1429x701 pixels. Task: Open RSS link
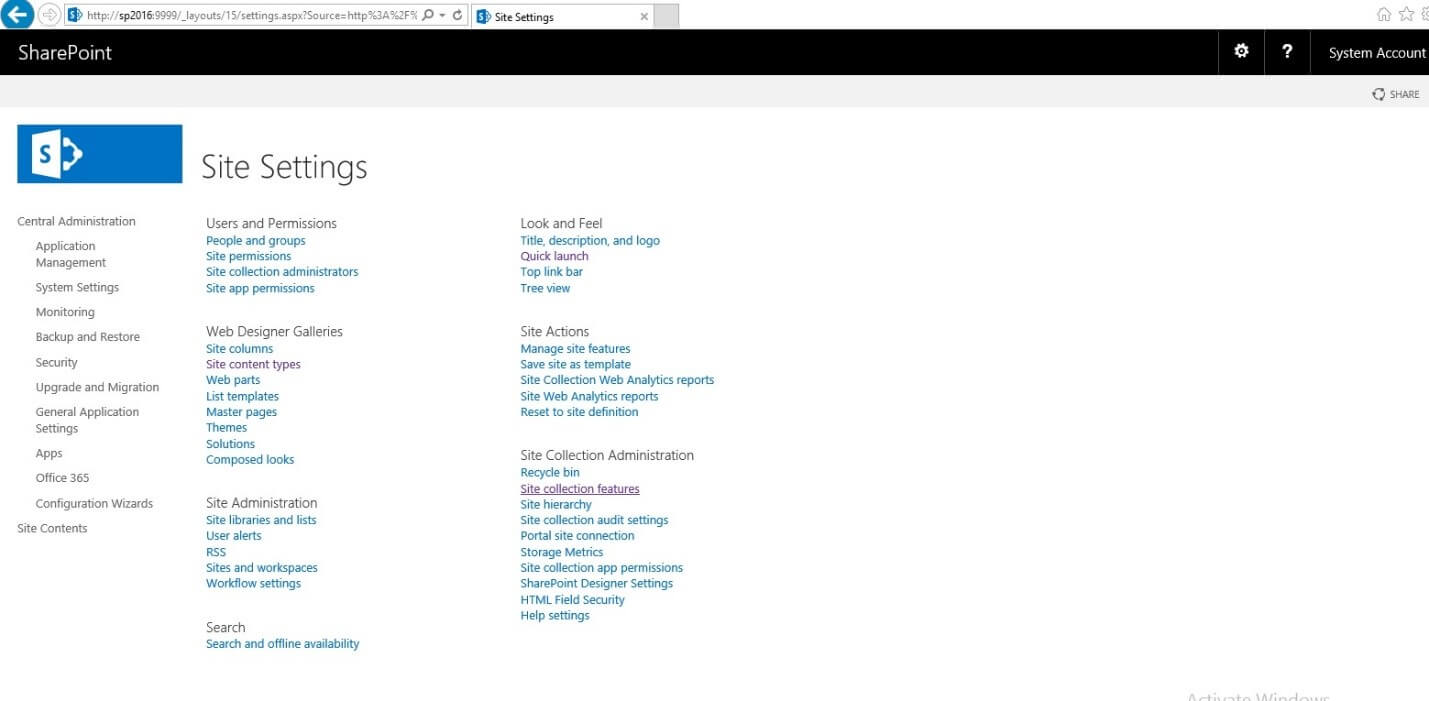coord(216,552)
